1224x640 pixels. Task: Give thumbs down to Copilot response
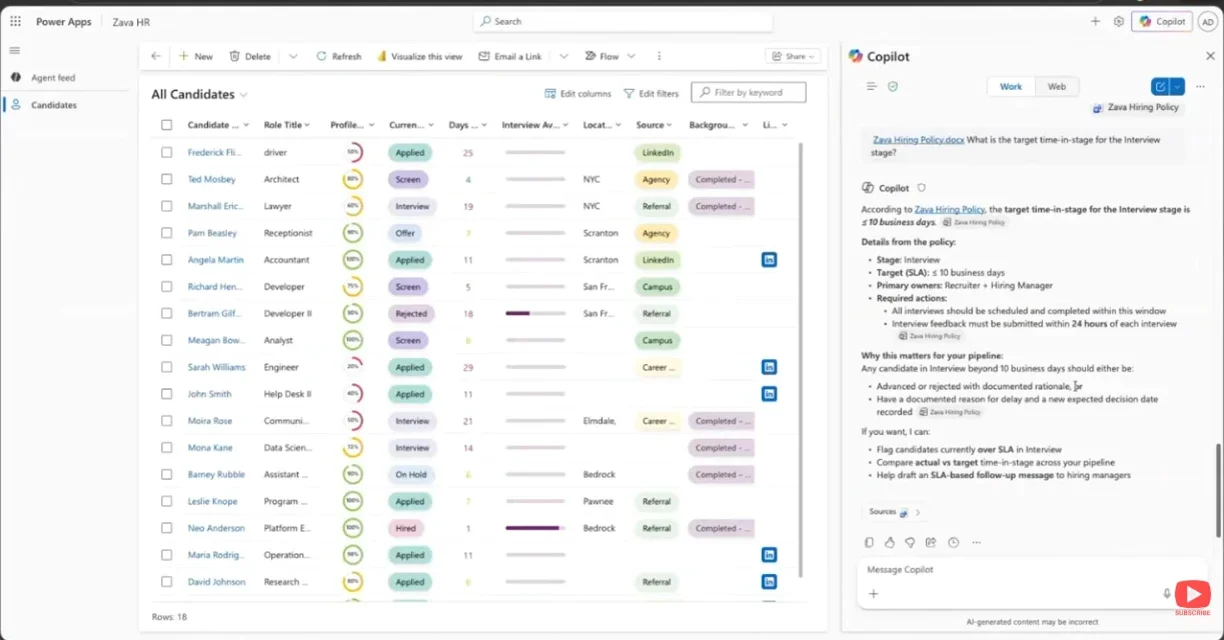coord(910,543)
